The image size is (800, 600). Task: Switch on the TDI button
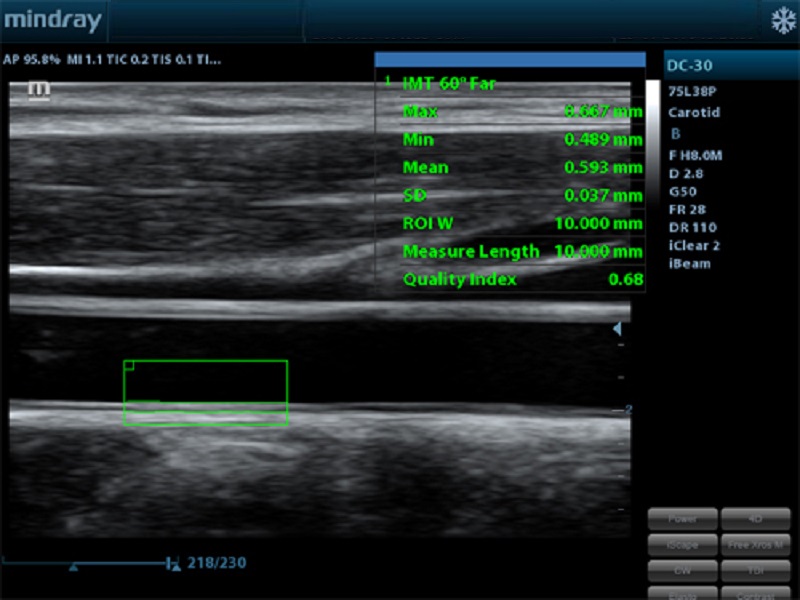pyautogui.click(x=755, y=570)
